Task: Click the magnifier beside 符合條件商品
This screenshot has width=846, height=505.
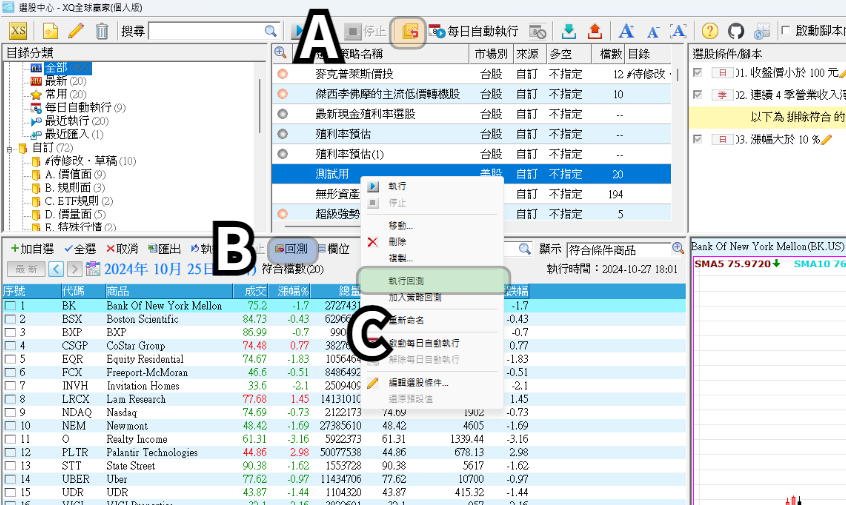Action: [x=677, y=248]
